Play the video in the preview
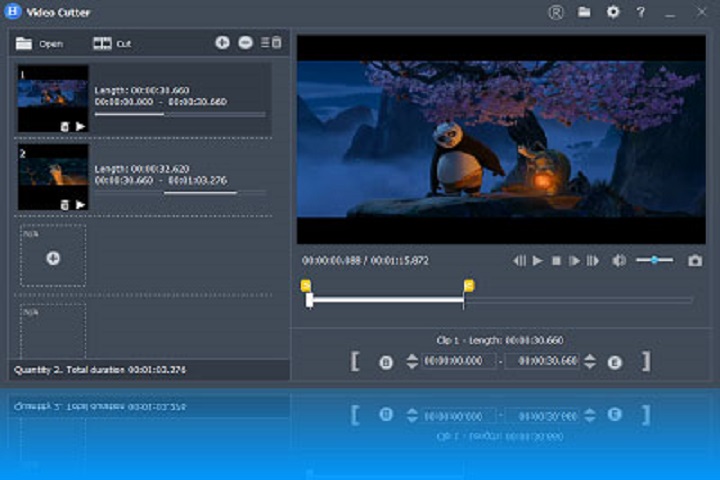Image resolution: width=720 pixels, height=480 pixels. tap(537, 260)
